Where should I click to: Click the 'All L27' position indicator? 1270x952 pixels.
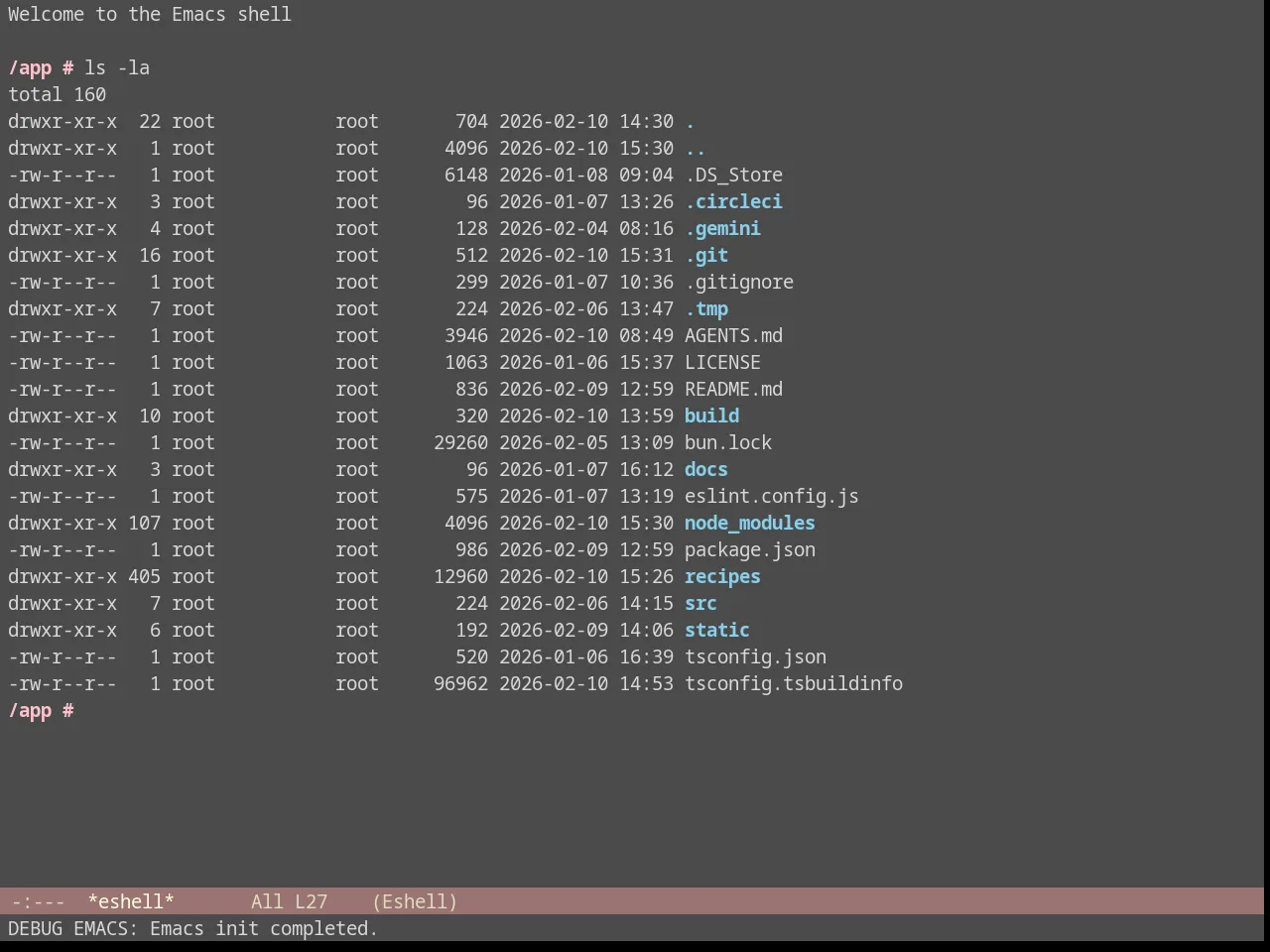[x=289, y=901]
